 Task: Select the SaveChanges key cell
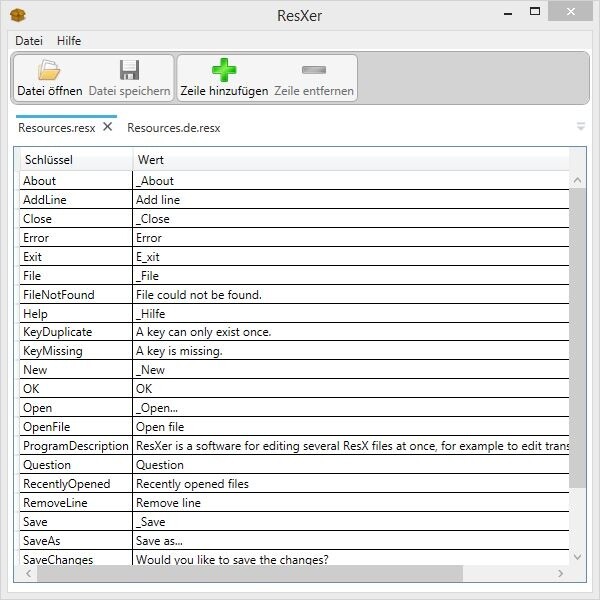pos(76,558)
